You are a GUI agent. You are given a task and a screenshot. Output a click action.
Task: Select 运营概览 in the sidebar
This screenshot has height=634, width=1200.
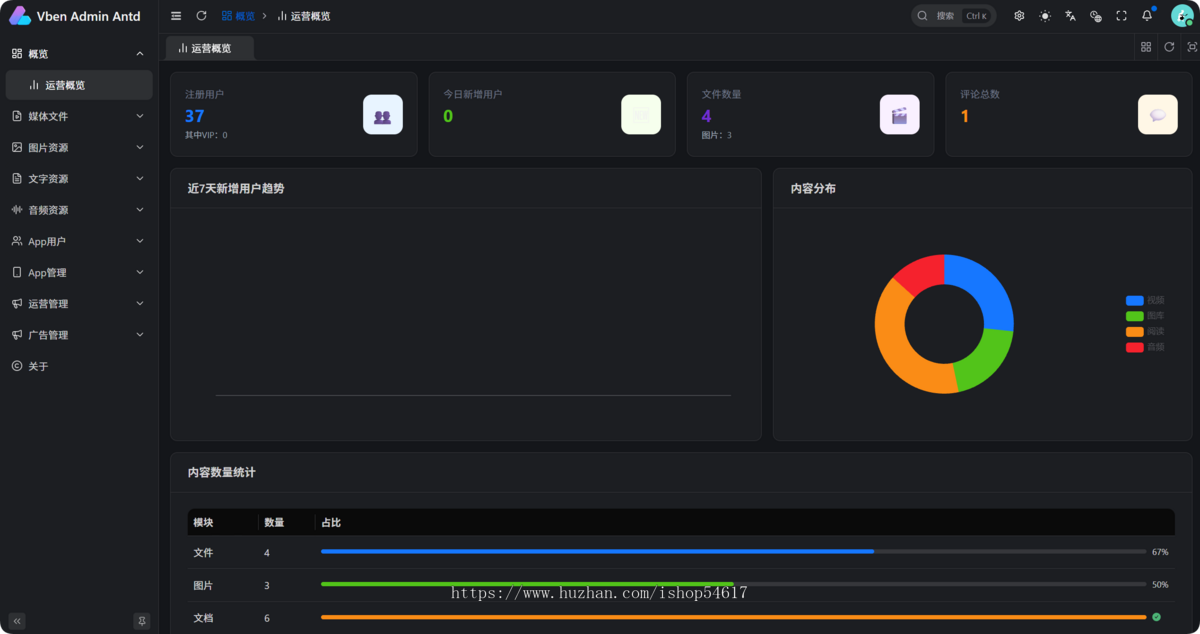point(79,85)
